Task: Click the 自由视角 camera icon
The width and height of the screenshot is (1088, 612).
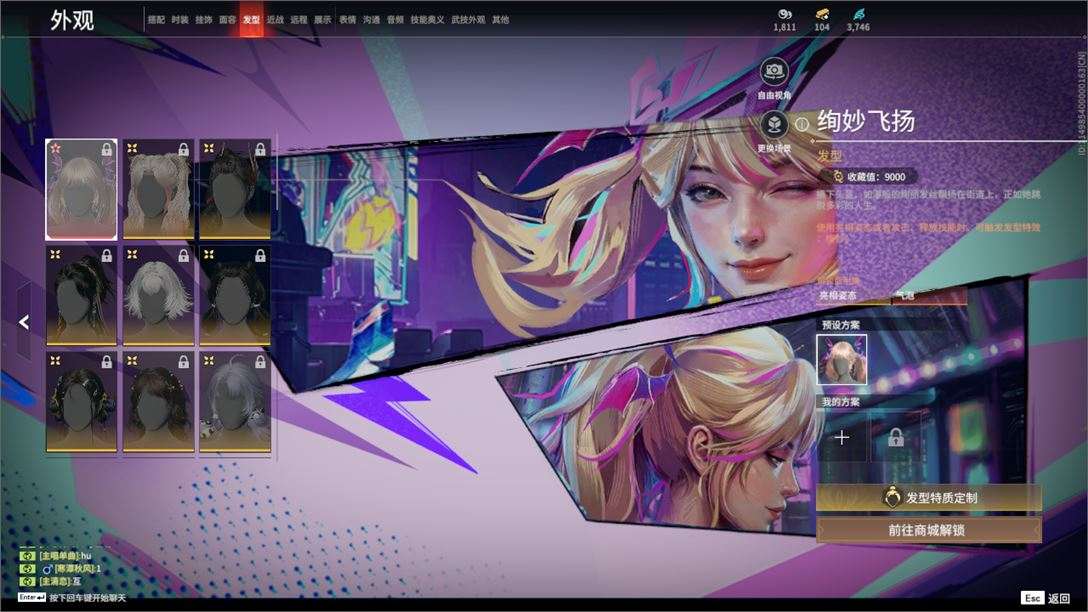Action: coord(774,71)
